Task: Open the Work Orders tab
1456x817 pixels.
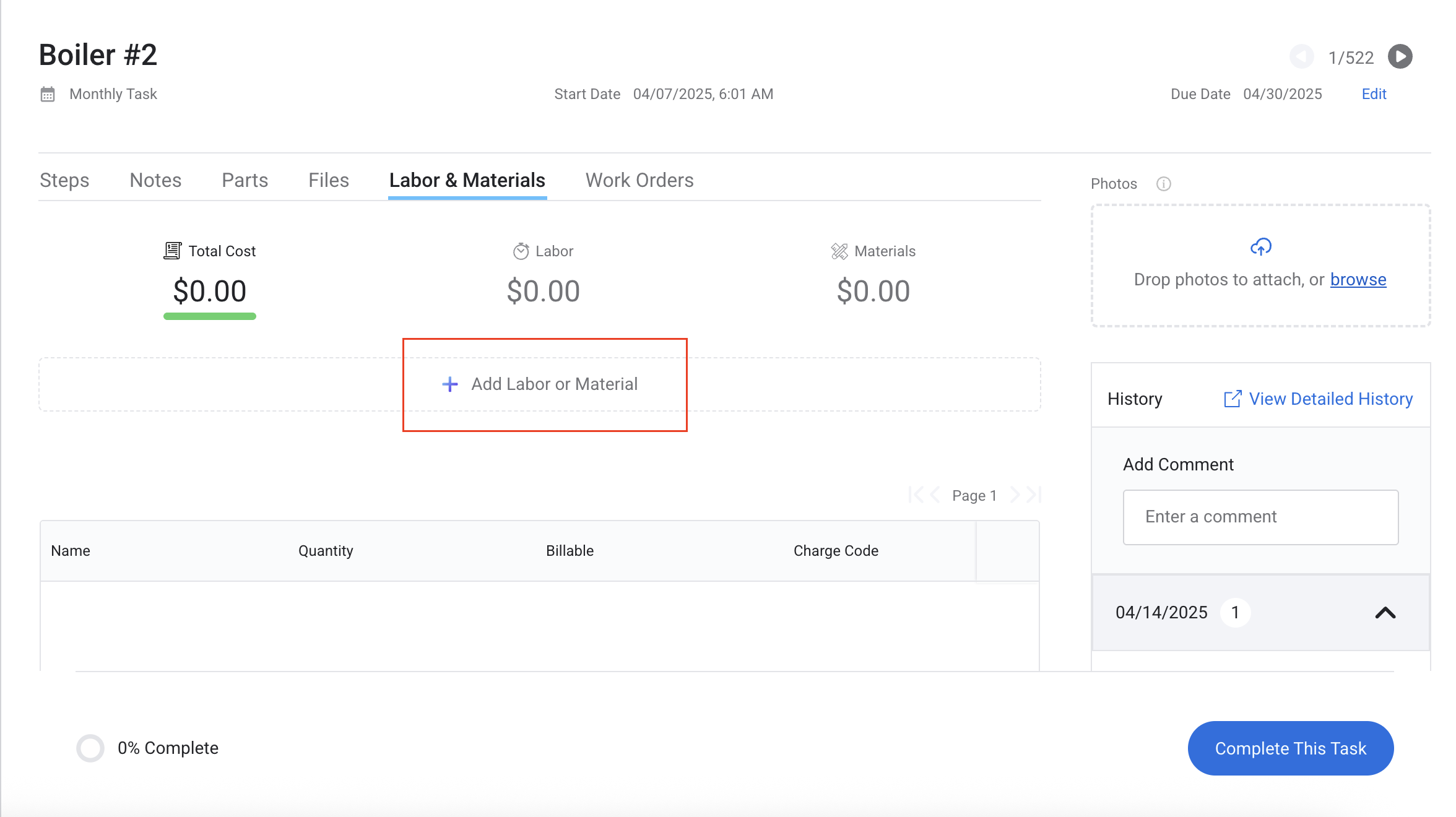Action: 639,180
